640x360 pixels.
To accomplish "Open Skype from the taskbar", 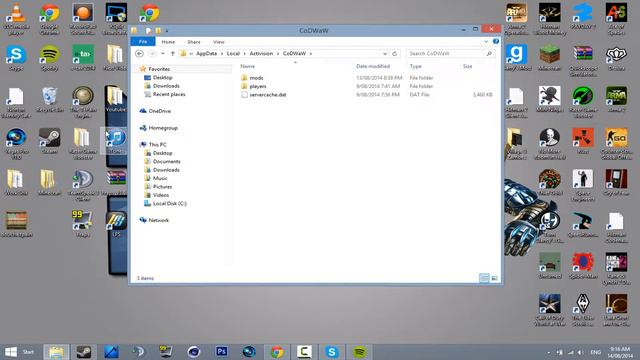I will pyautogui.click(x=332, y=351).
